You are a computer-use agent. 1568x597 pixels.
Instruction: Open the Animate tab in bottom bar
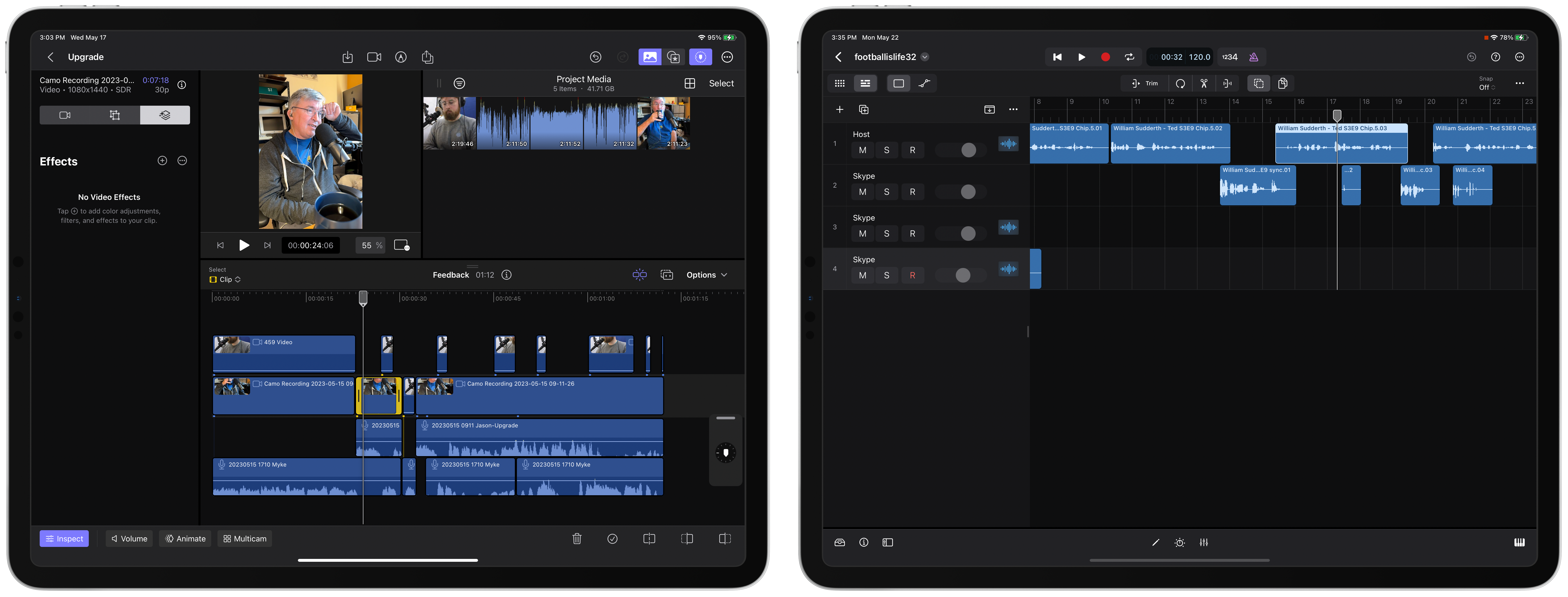click(x=185, y=539)
